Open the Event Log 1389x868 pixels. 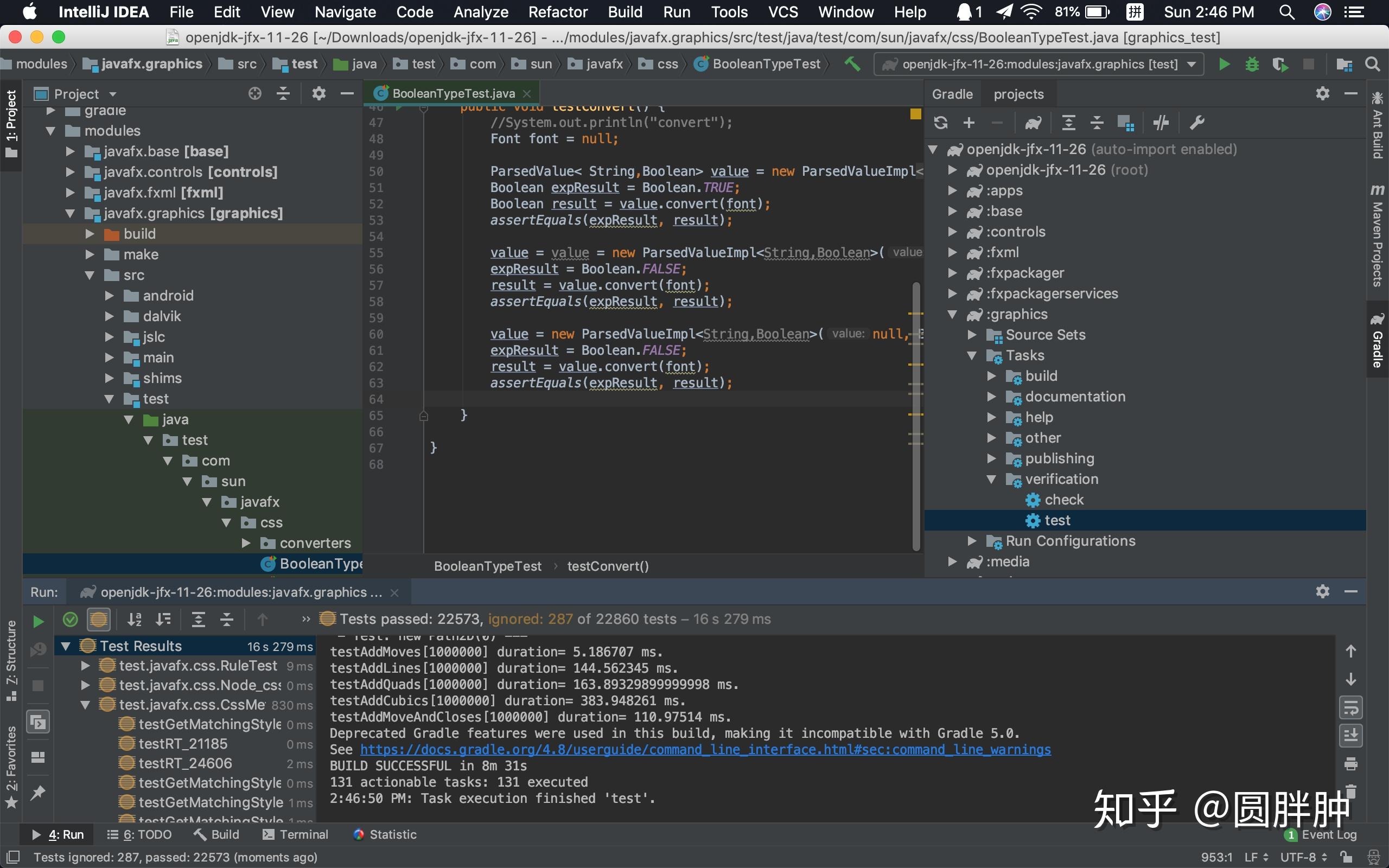[x=1321, y=835]
